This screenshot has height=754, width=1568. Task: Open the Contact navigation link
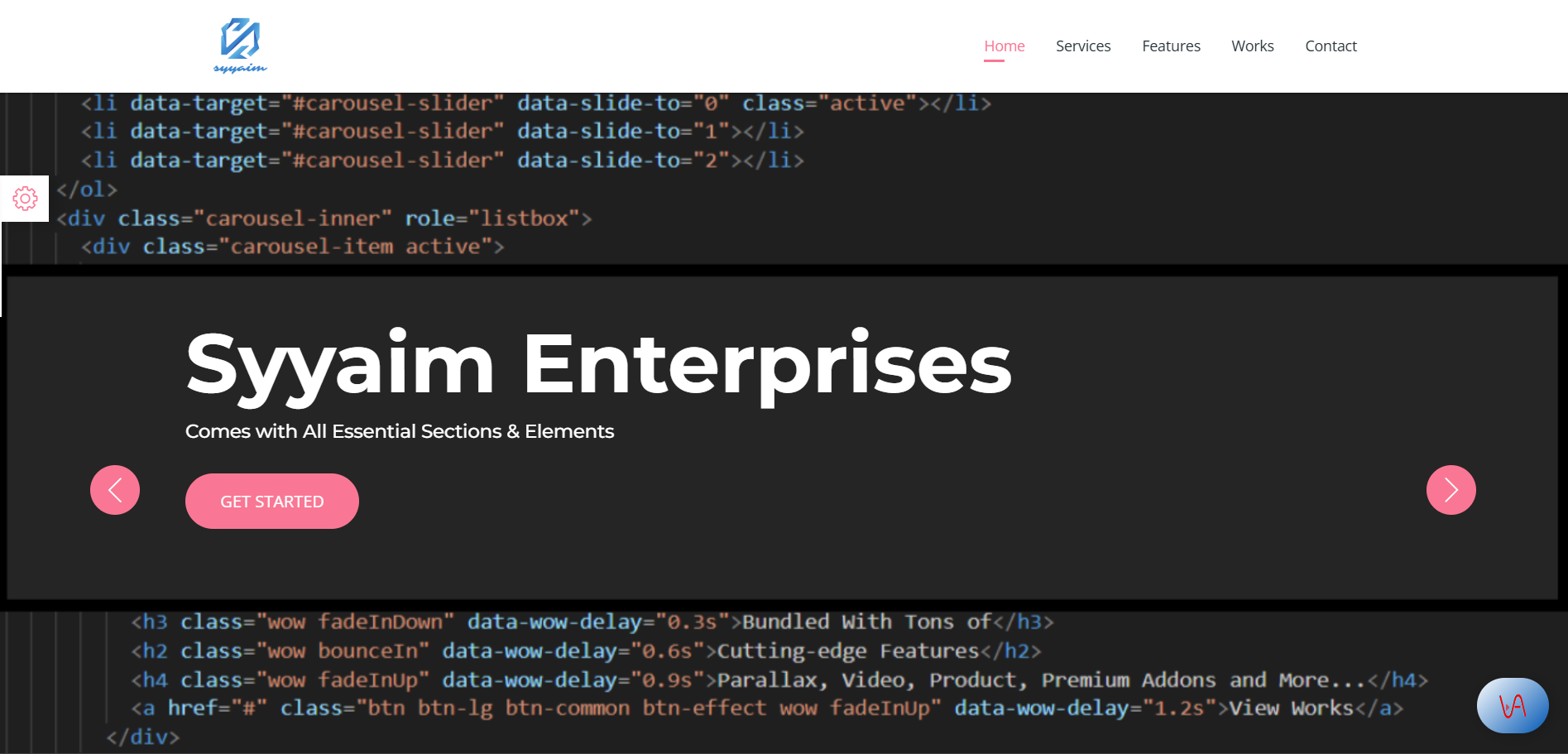pos(1331,46)
